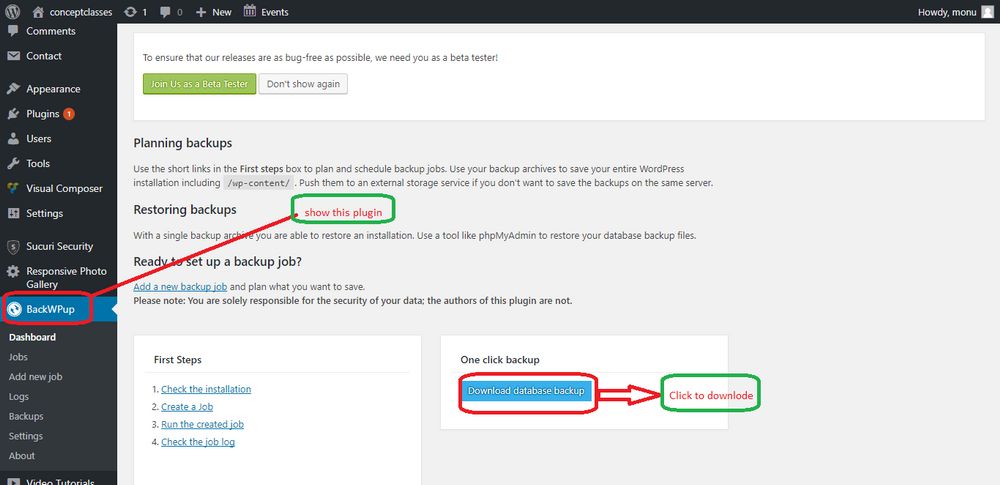Viewport: 1000px width, 485px height.
Task: Open the Plugins menu
Action: point(43,114)
